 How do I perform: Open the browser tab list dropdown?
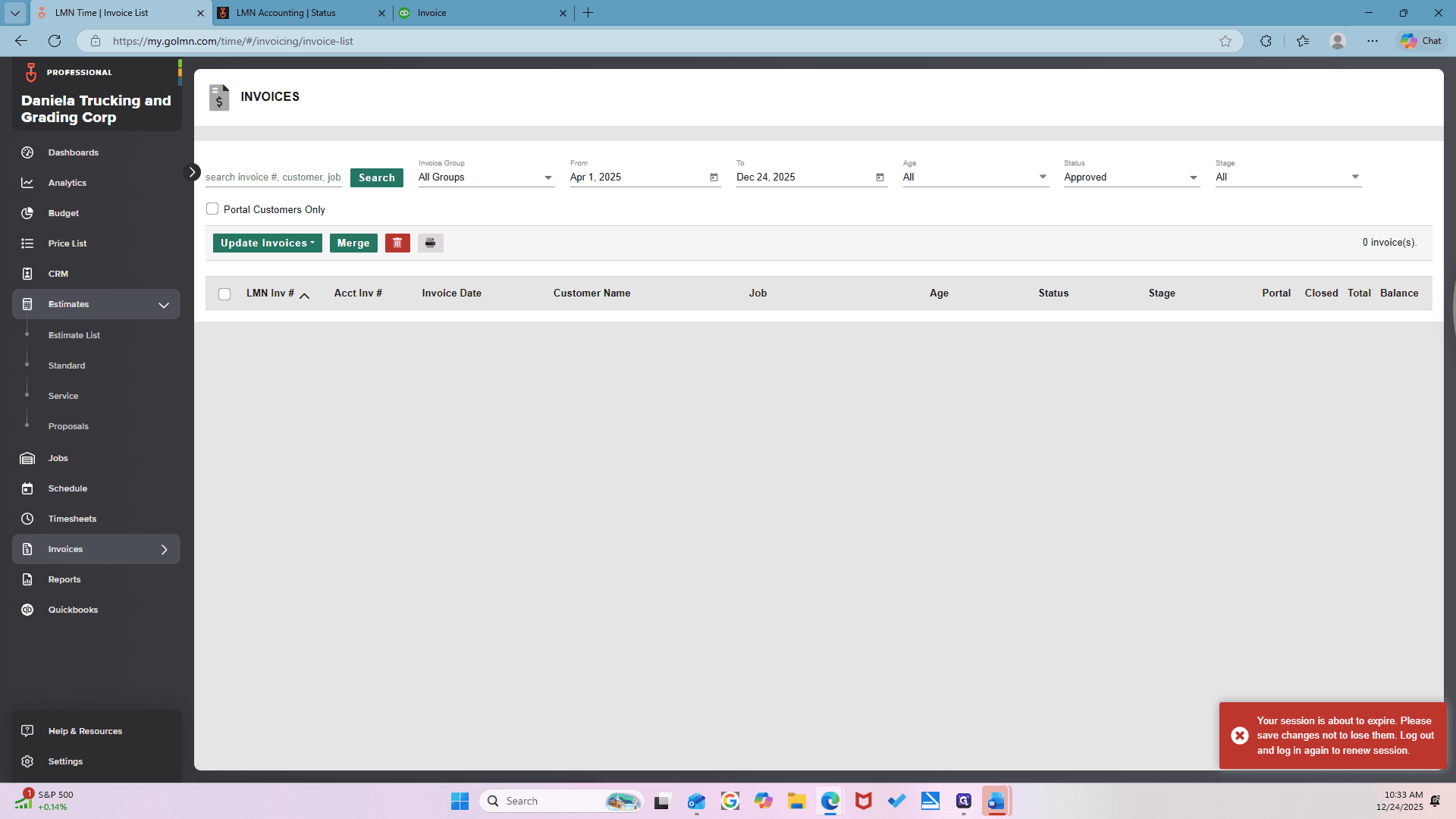coord(14,13)
